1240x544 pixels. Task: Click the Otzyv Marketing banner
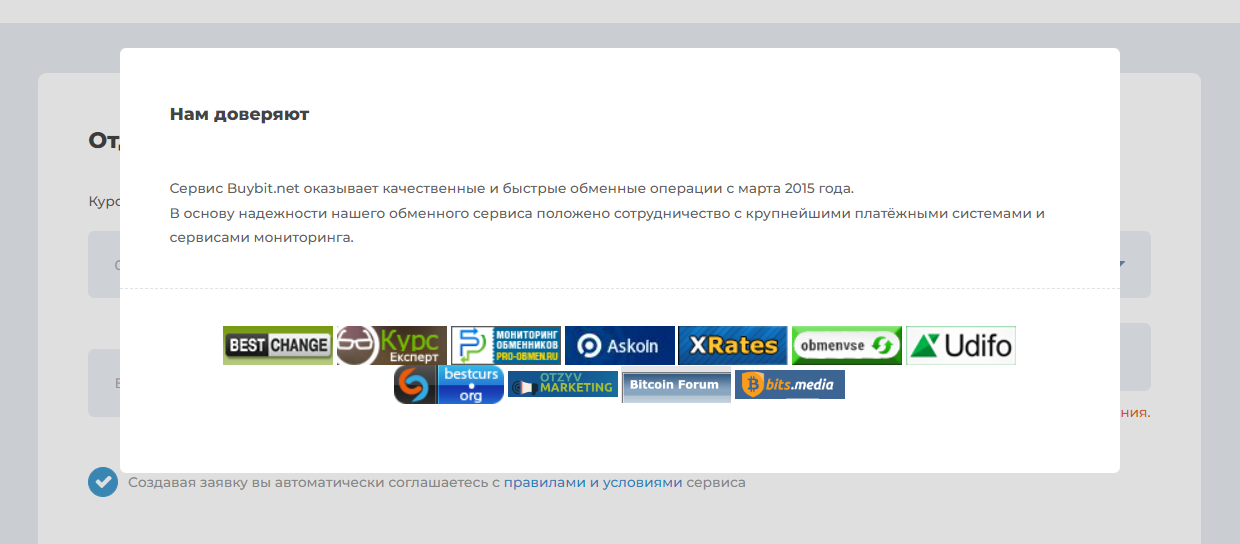pyautogui.click(x=563, y=384)
